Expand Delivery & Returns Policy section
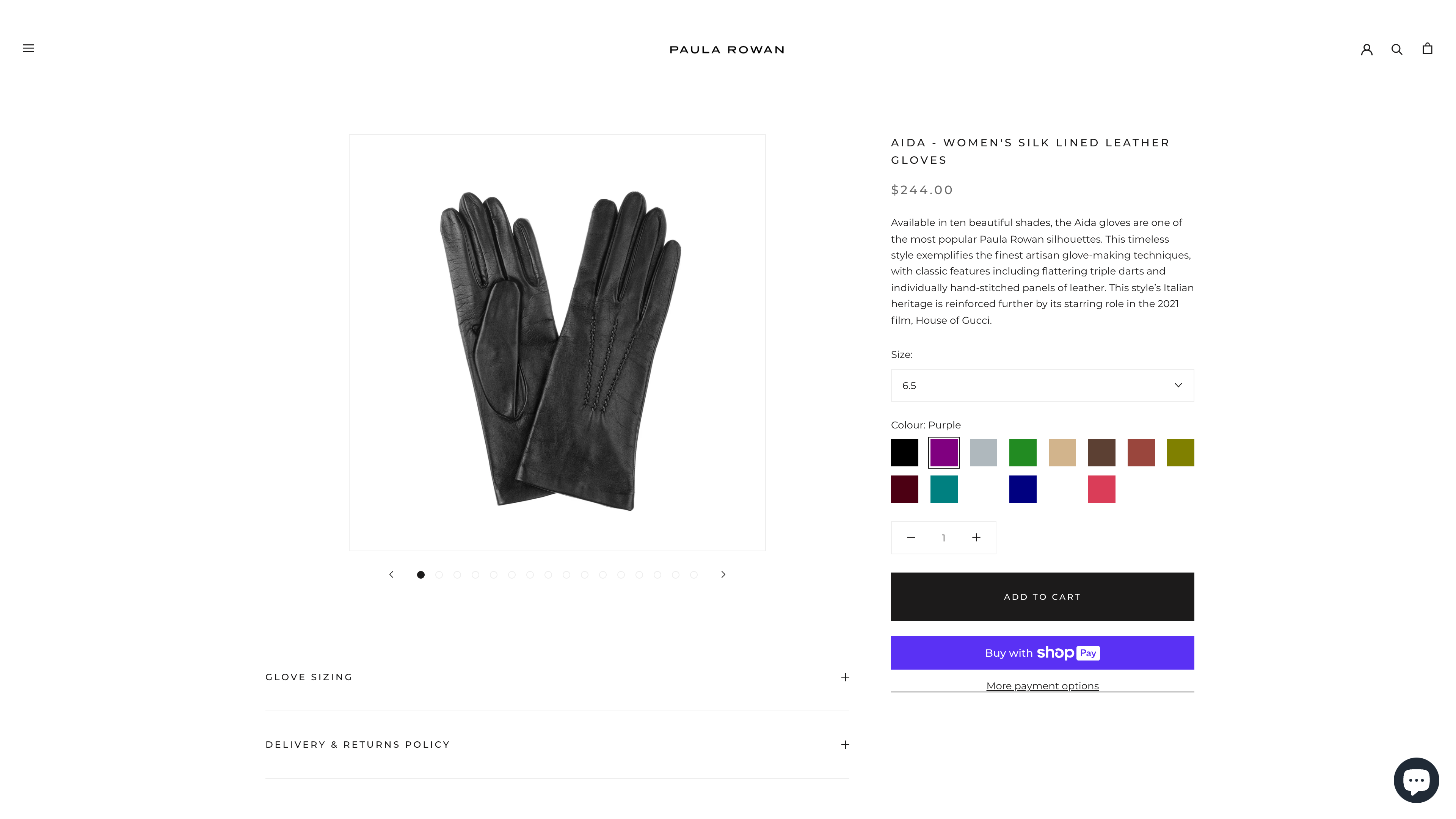1456x819 pixels. coord(557,744)
